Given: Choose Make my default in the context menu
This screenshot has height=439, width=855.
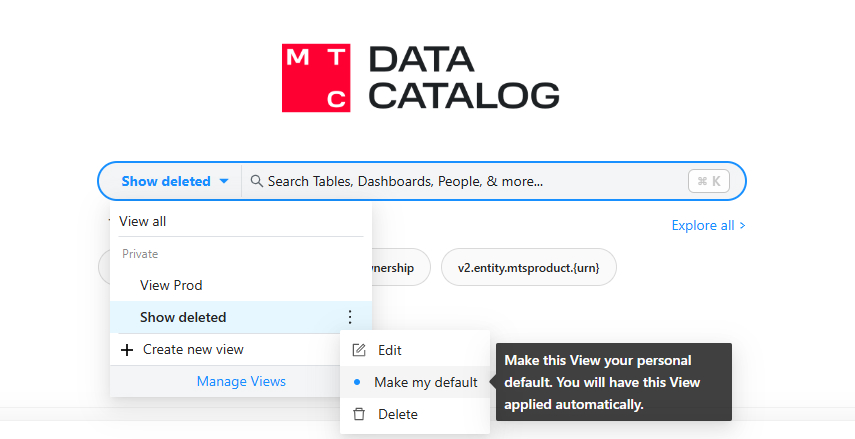Looking at the screenshot, I should click(425, 382).
